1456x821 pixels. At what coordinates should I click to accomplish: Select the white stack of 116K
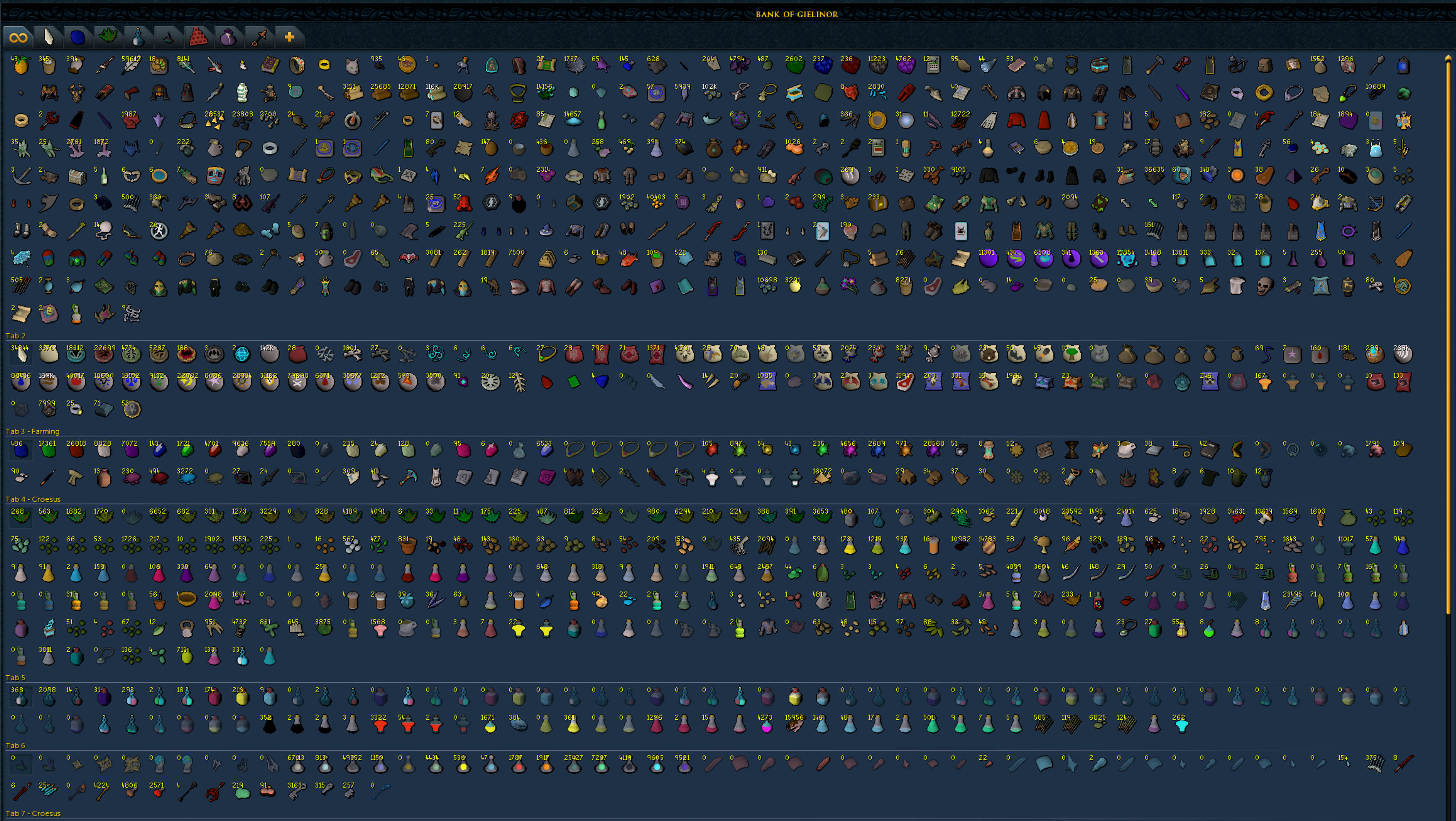(435, 93)
